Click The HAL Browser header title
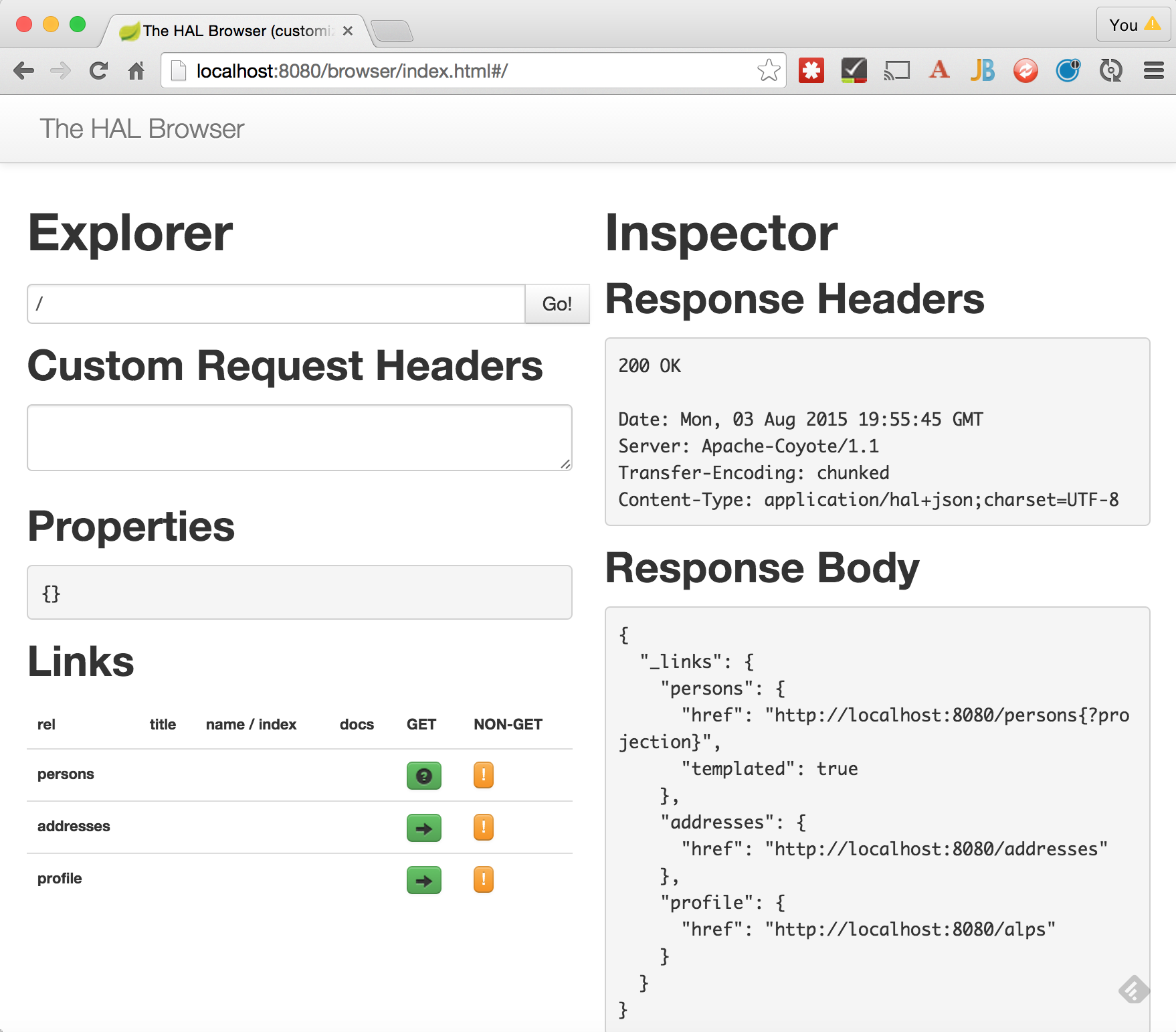 pyautogui.click(x=142, y=128)
